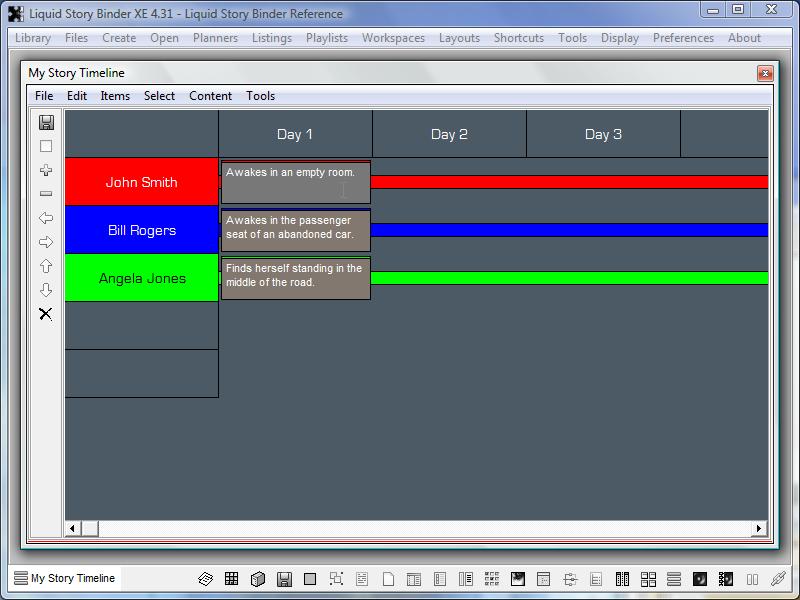Viewport: 800px width, 600px height.
Task: Expand the Preferences menu
Action: click(x=683, y=38)
